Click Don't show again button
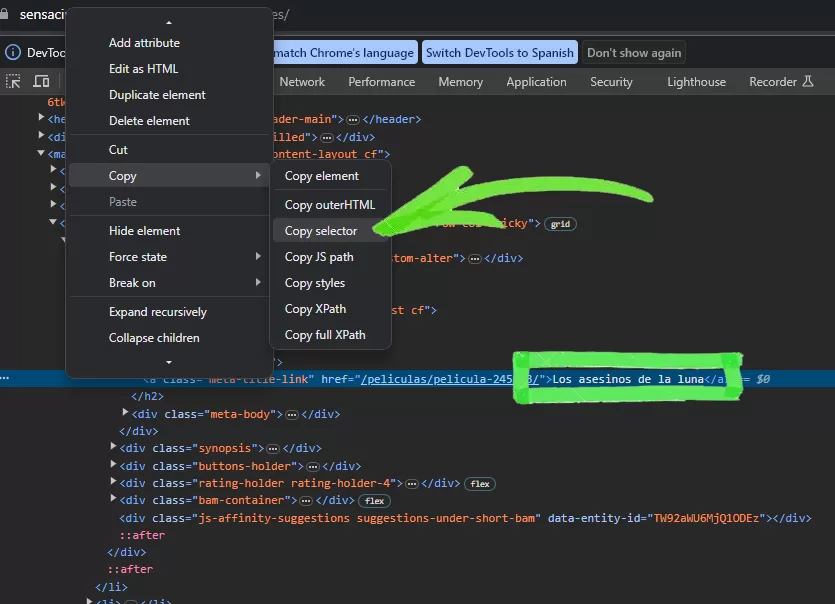Viewport: 835px width, 604px height. 634,53
